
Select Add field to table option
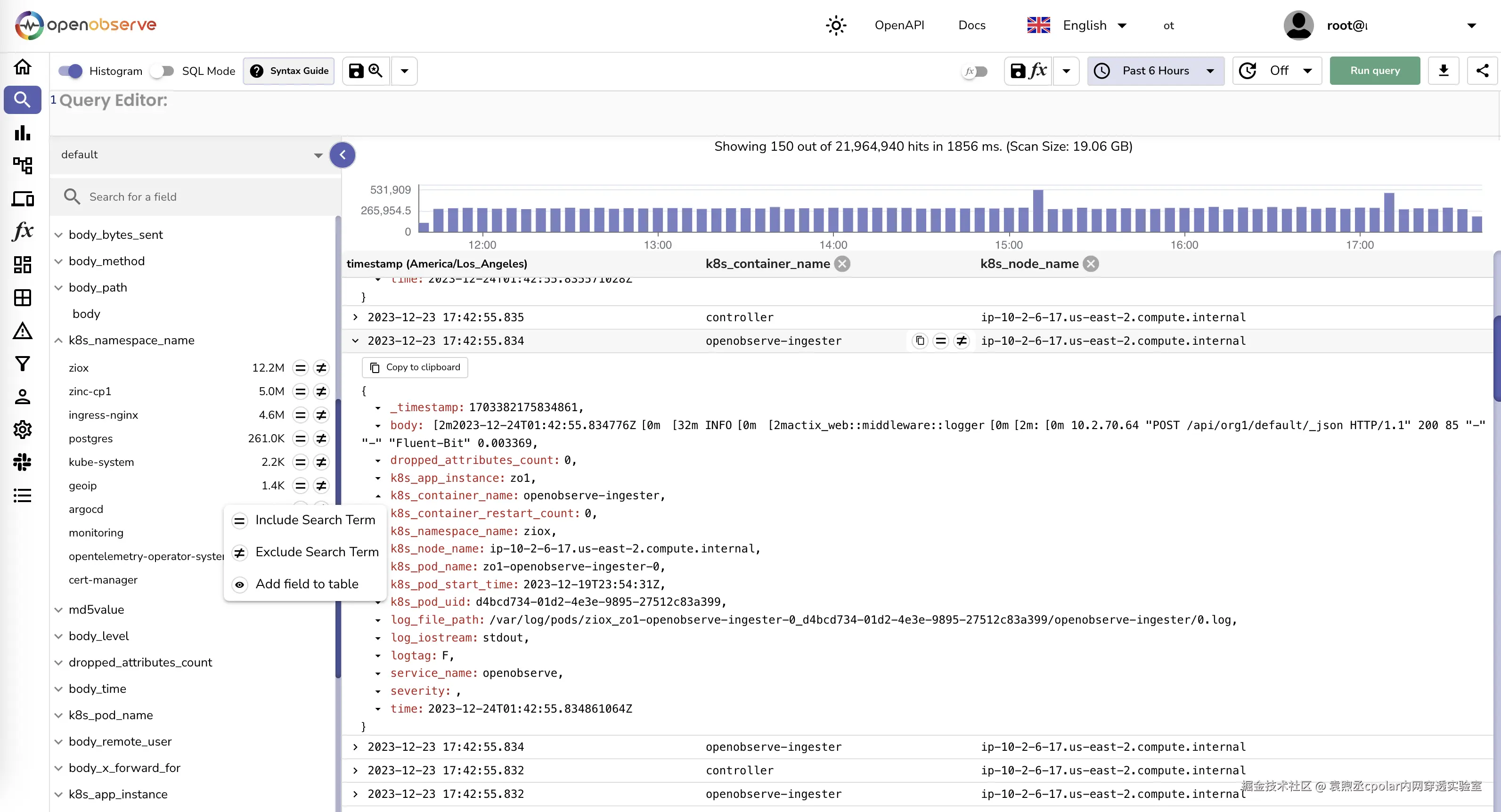click(x=307, y=584)
